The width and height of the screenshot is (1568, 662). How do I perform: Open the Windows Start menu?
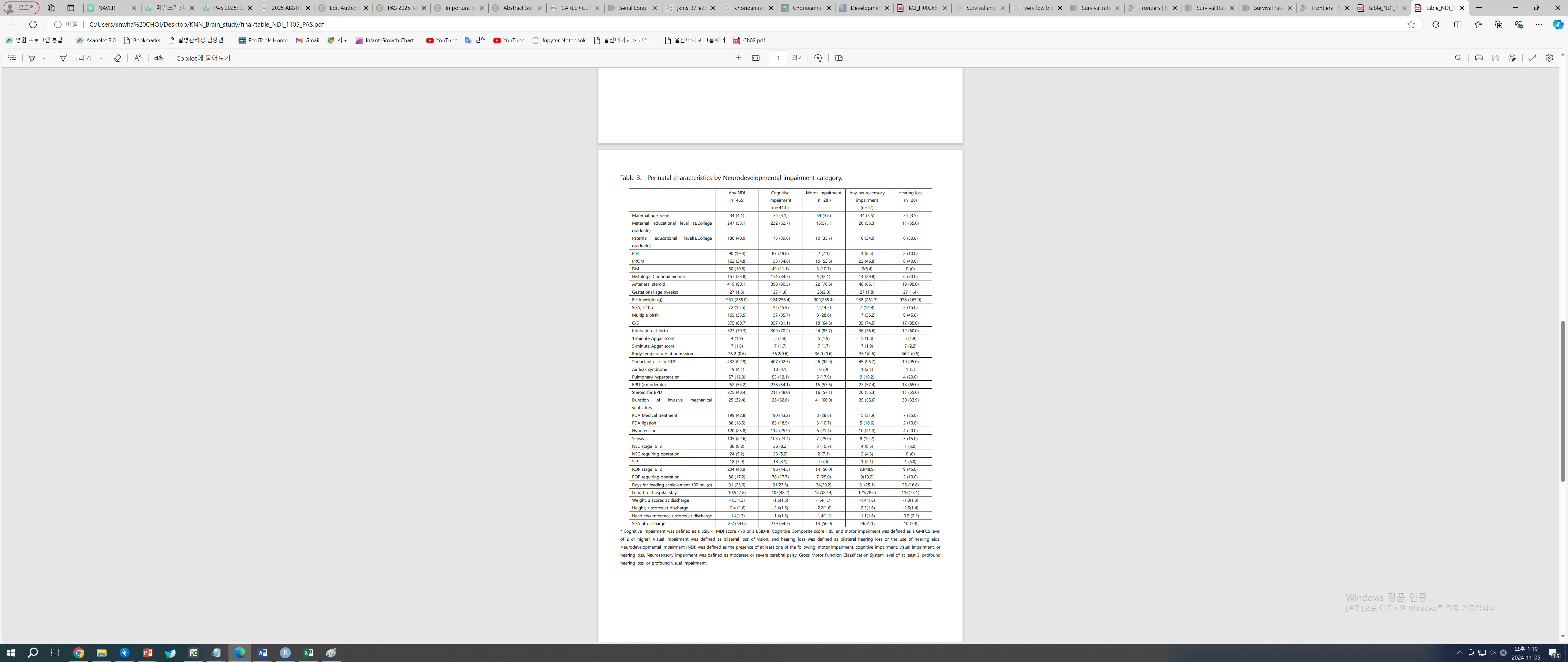coord(10,652)
